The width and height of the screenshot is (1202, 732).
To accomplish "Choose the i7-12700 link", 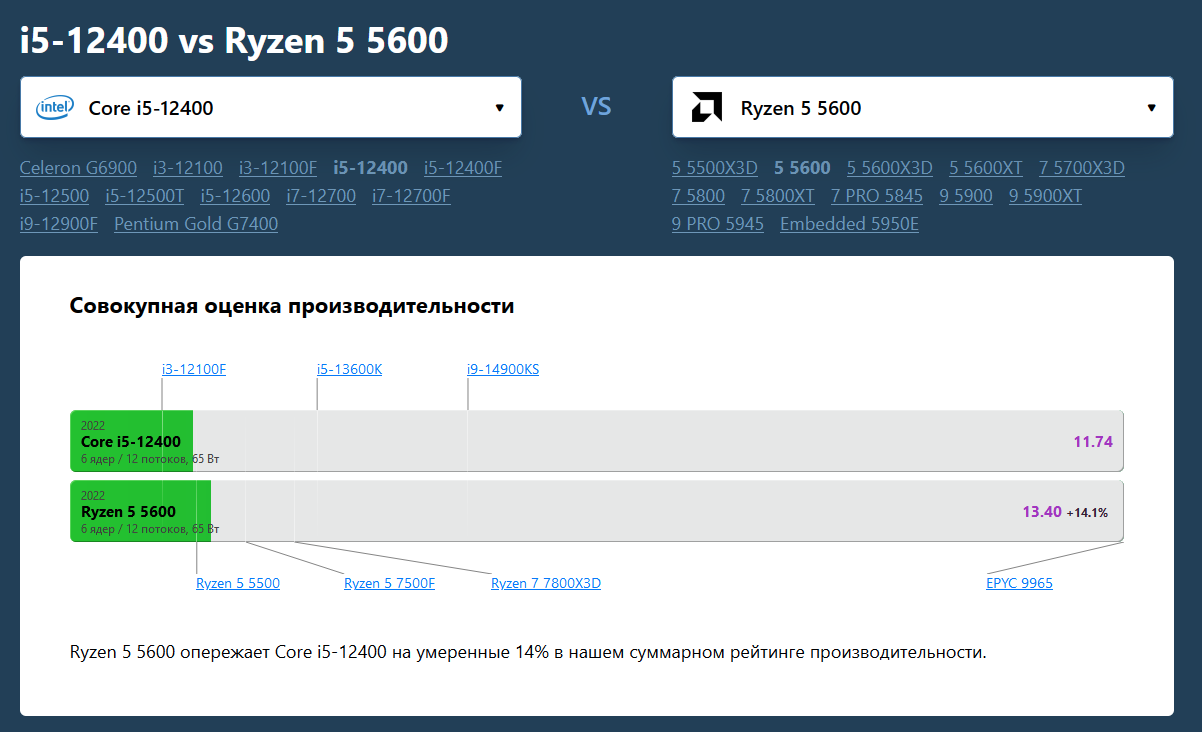I will coord(321,196).
